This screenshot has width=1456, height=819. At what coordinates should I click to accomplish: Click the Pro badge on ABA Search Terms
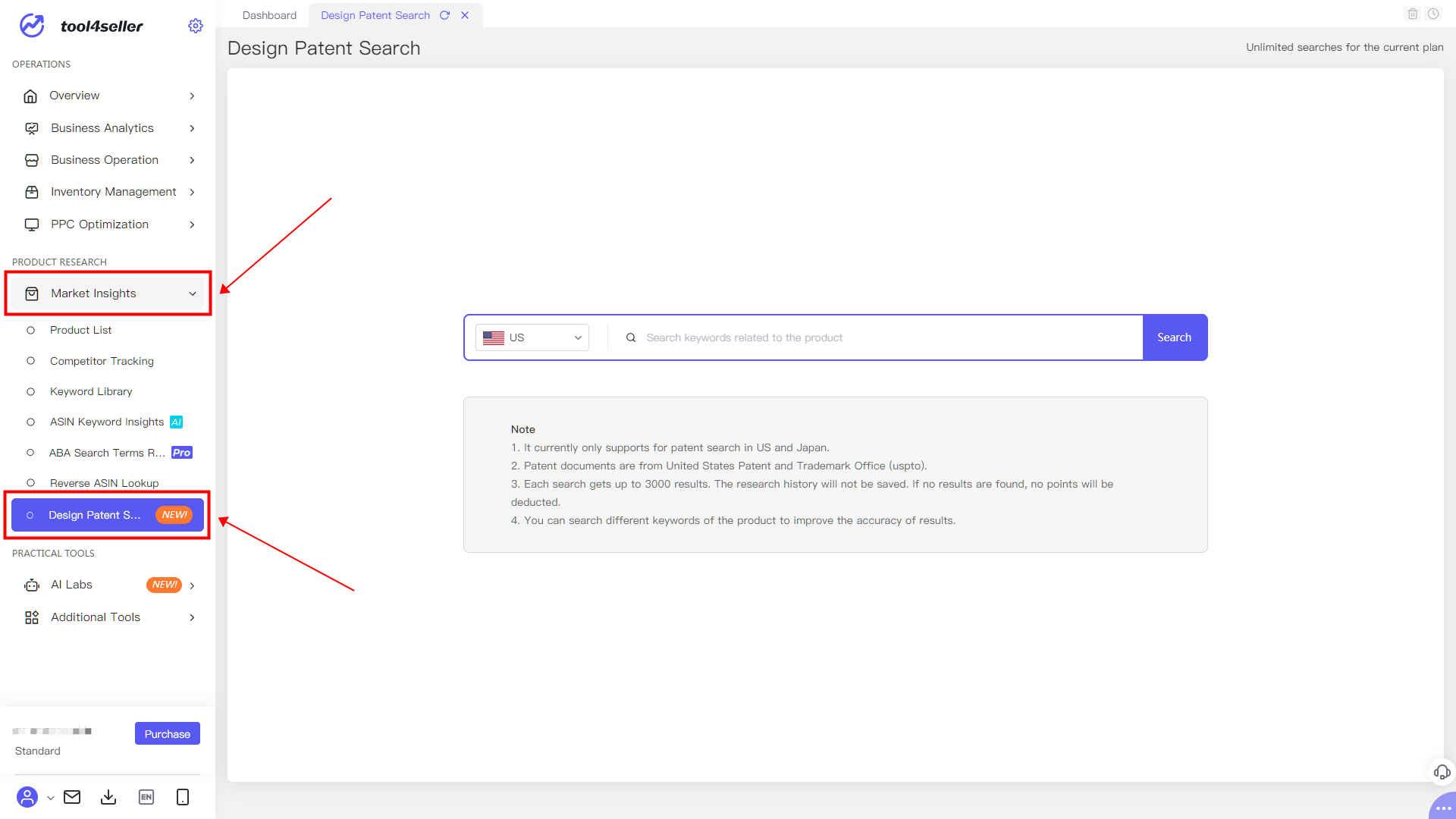182,453
